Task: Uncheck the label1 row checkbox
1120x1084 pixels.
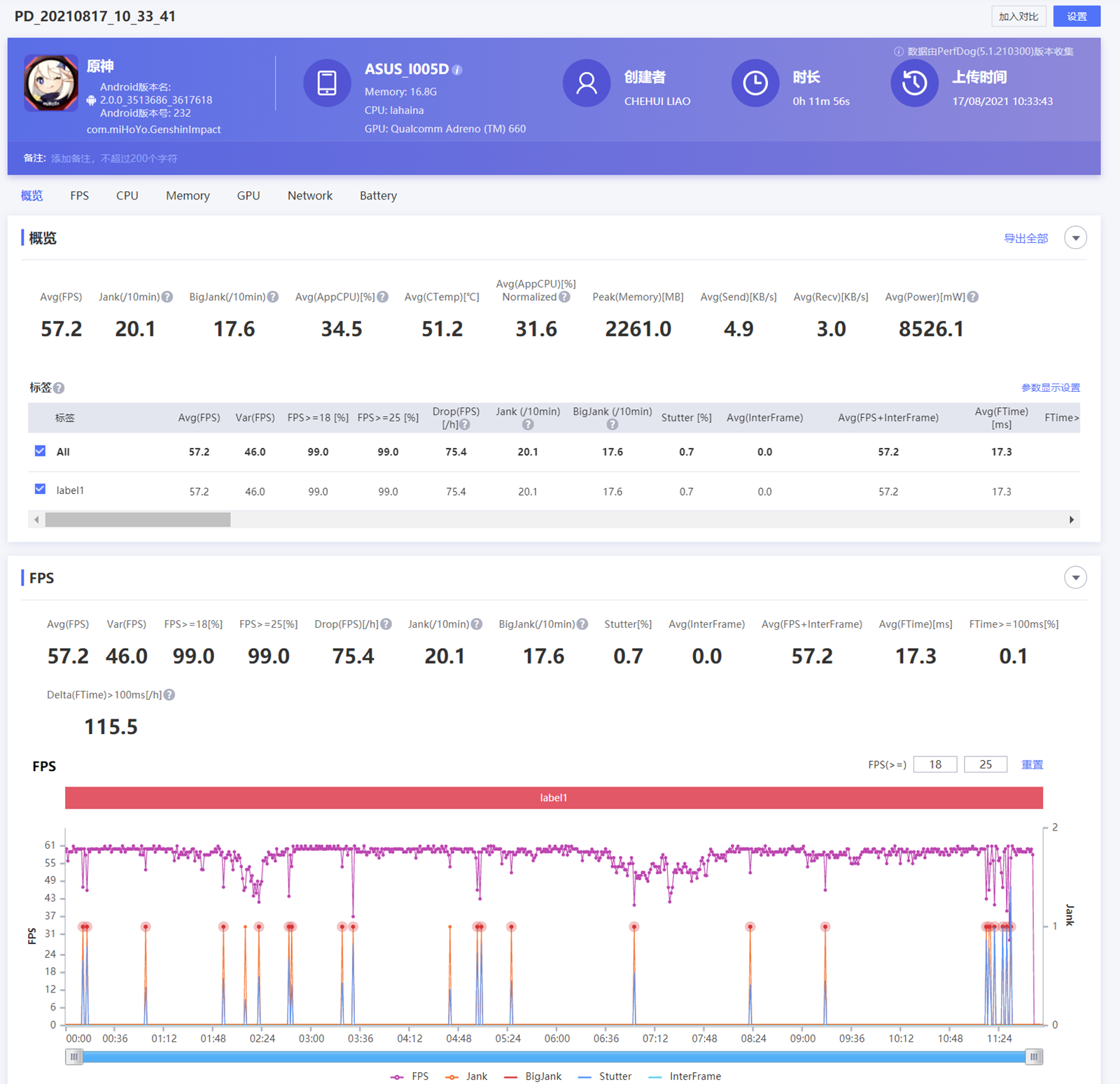Action: coord(40,489)
